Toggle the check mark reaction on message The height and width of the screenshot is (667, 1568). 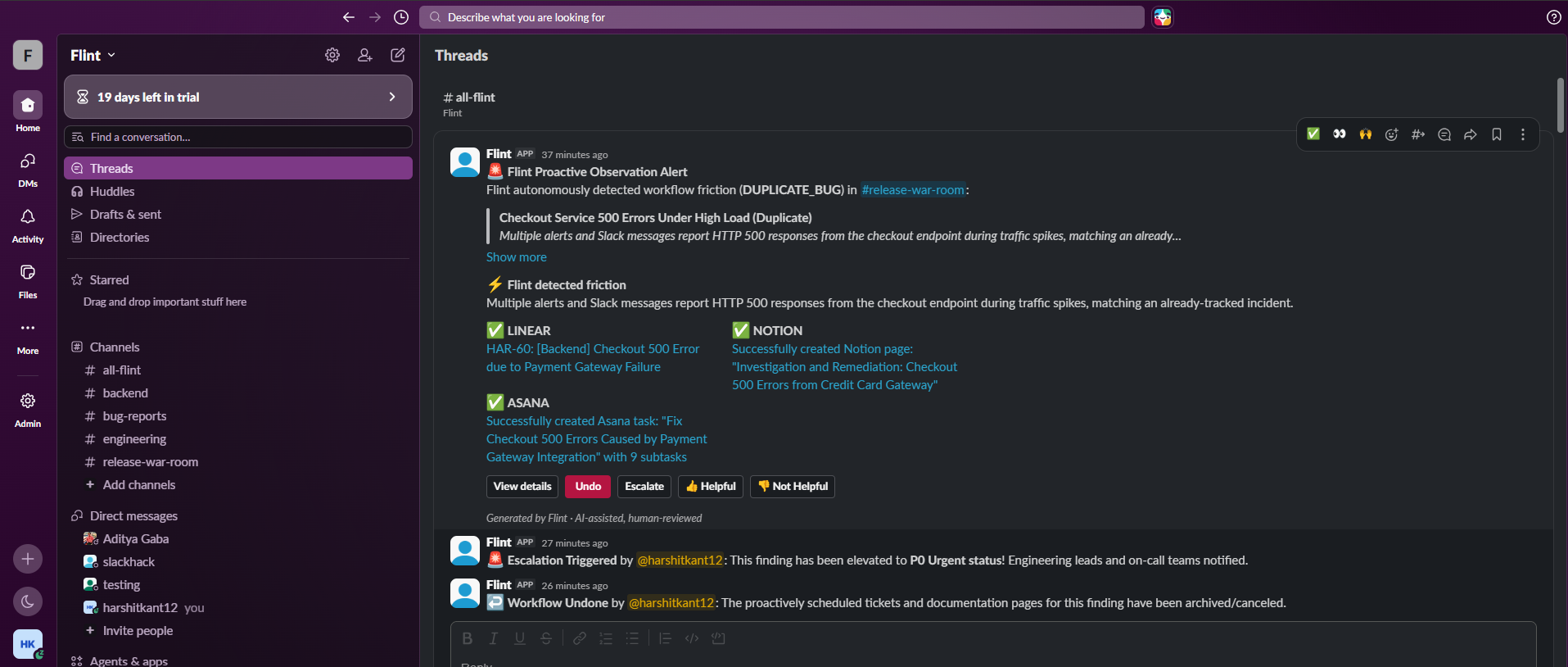coord(1313,134)
